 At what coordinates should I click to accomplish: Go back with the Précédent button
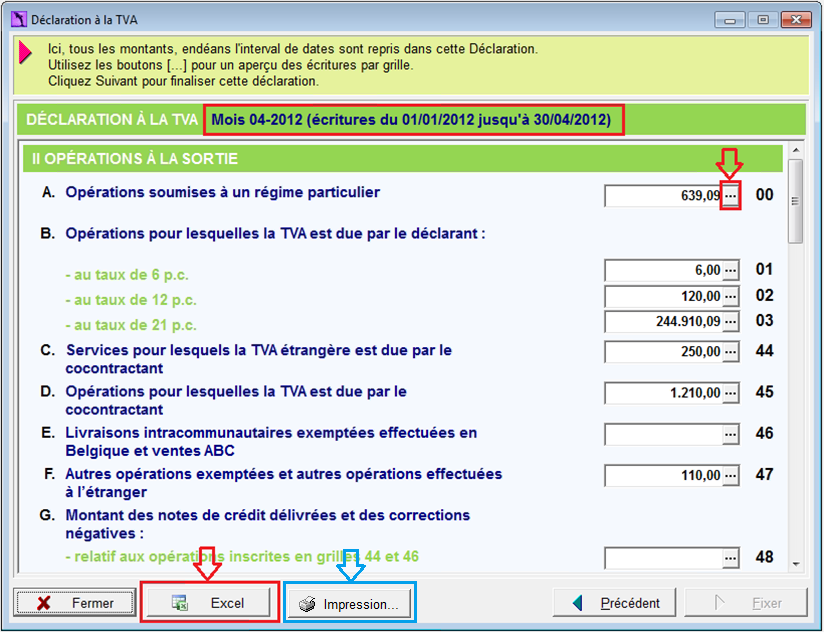[613, 603]
